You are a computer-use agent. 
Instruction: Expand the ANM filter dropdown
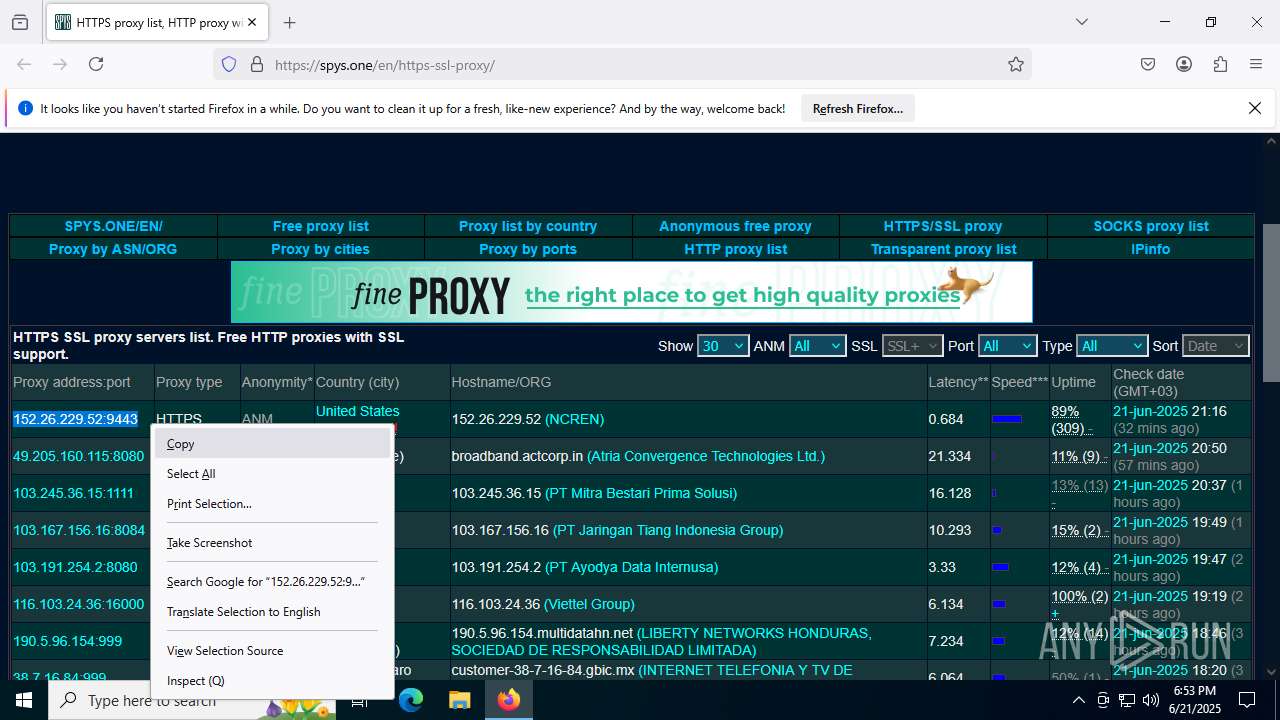click(817, 346)
